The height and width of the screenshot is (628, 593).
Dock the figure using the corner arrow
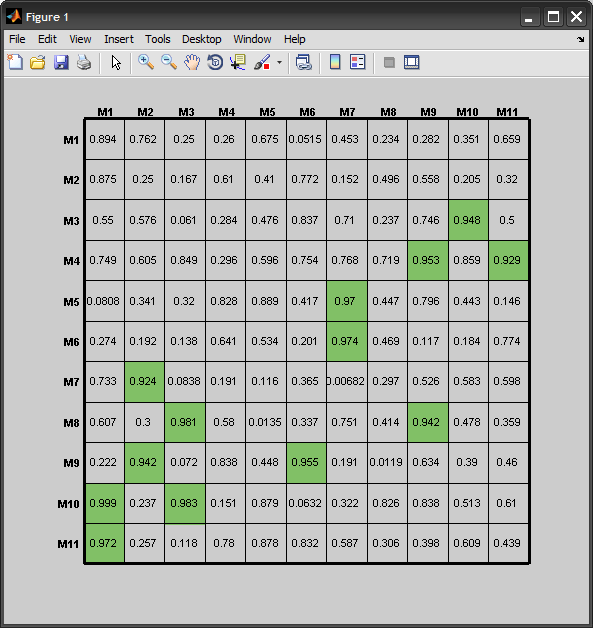click(581, 39)
